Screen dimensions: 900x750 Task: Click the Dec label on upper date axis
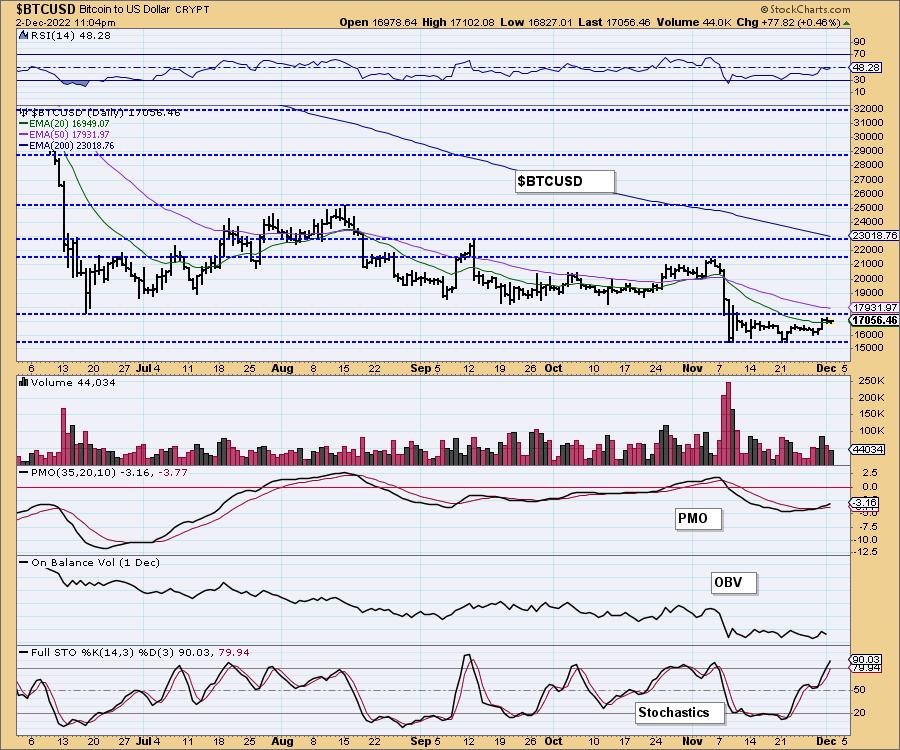(x=826, y=368)
